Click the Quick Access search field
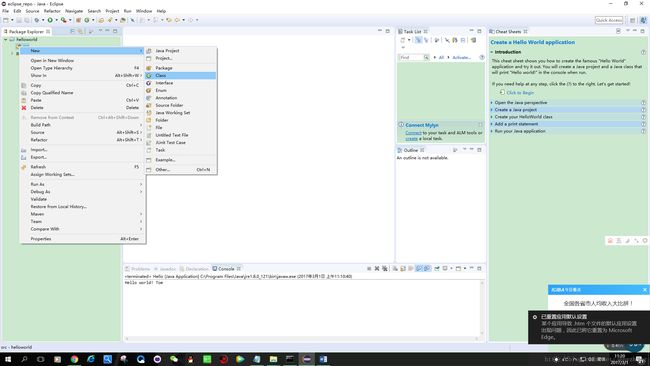The image size is (650, 366). (609, 20)
